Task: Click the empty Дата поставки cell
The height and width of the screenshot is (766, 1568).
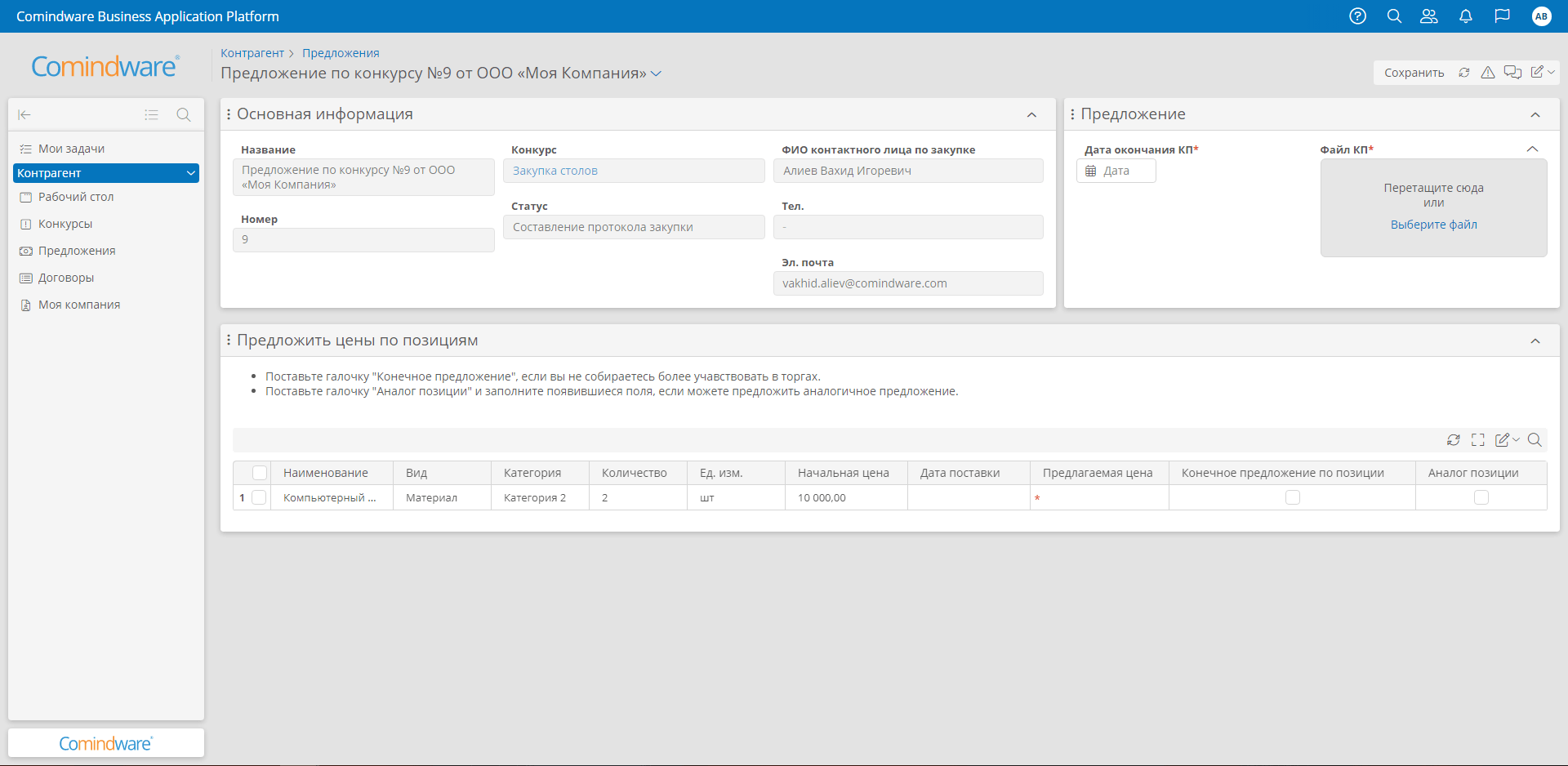Action: [x=969, y=497]
